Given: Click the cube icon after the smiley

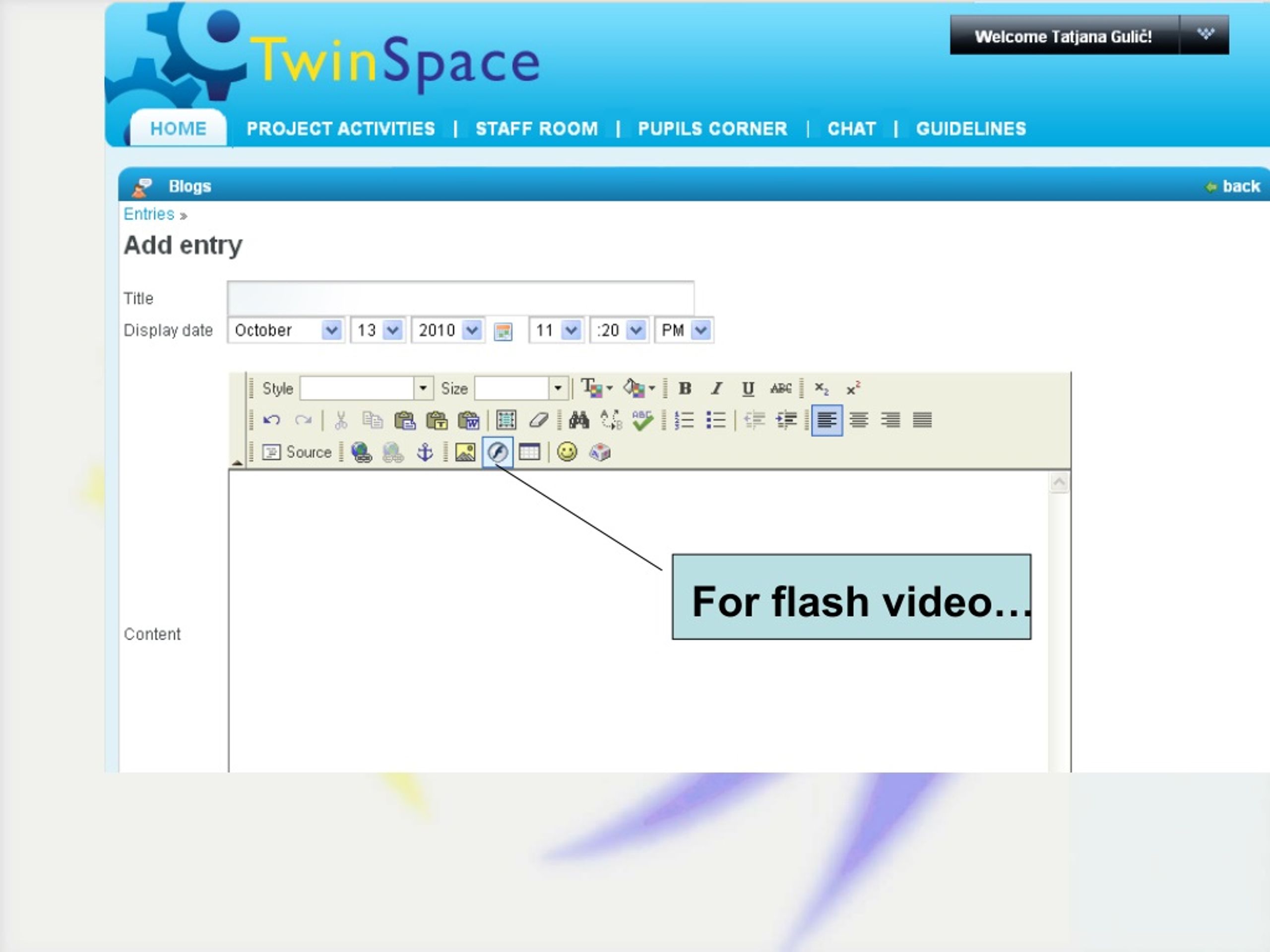Looking at the screenshot, I should pos(599,452).
